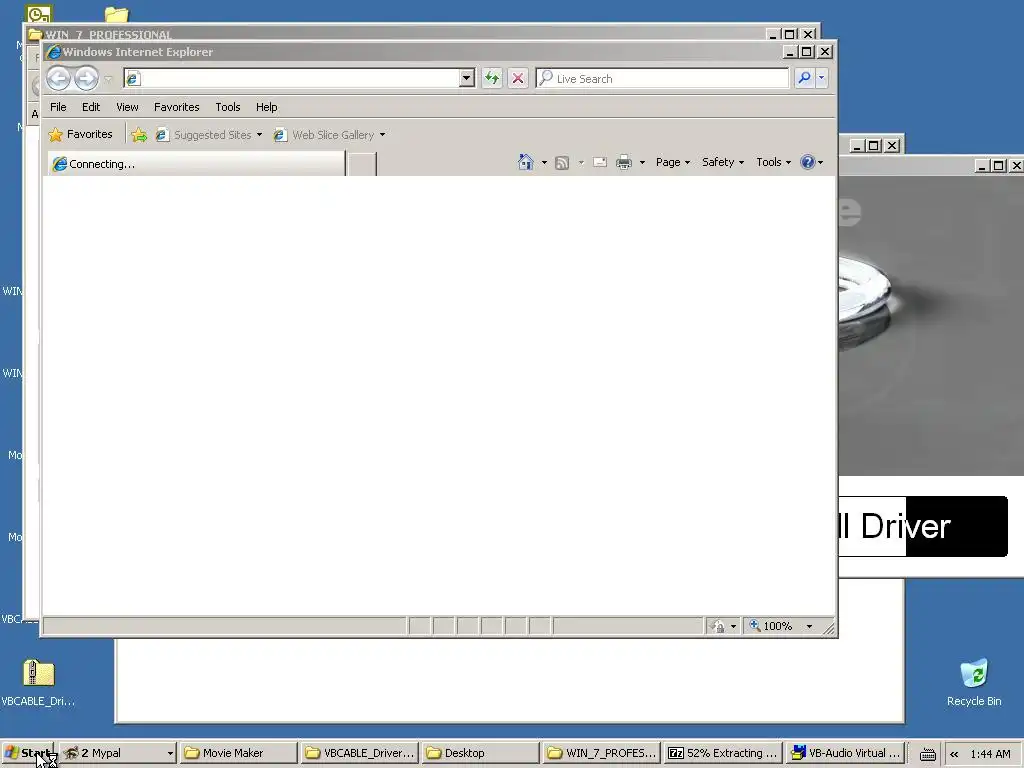Switch to VBCABLE_Driver taskbar item
The width and height of the screenshot is (1024, 768).
point(359,753)
